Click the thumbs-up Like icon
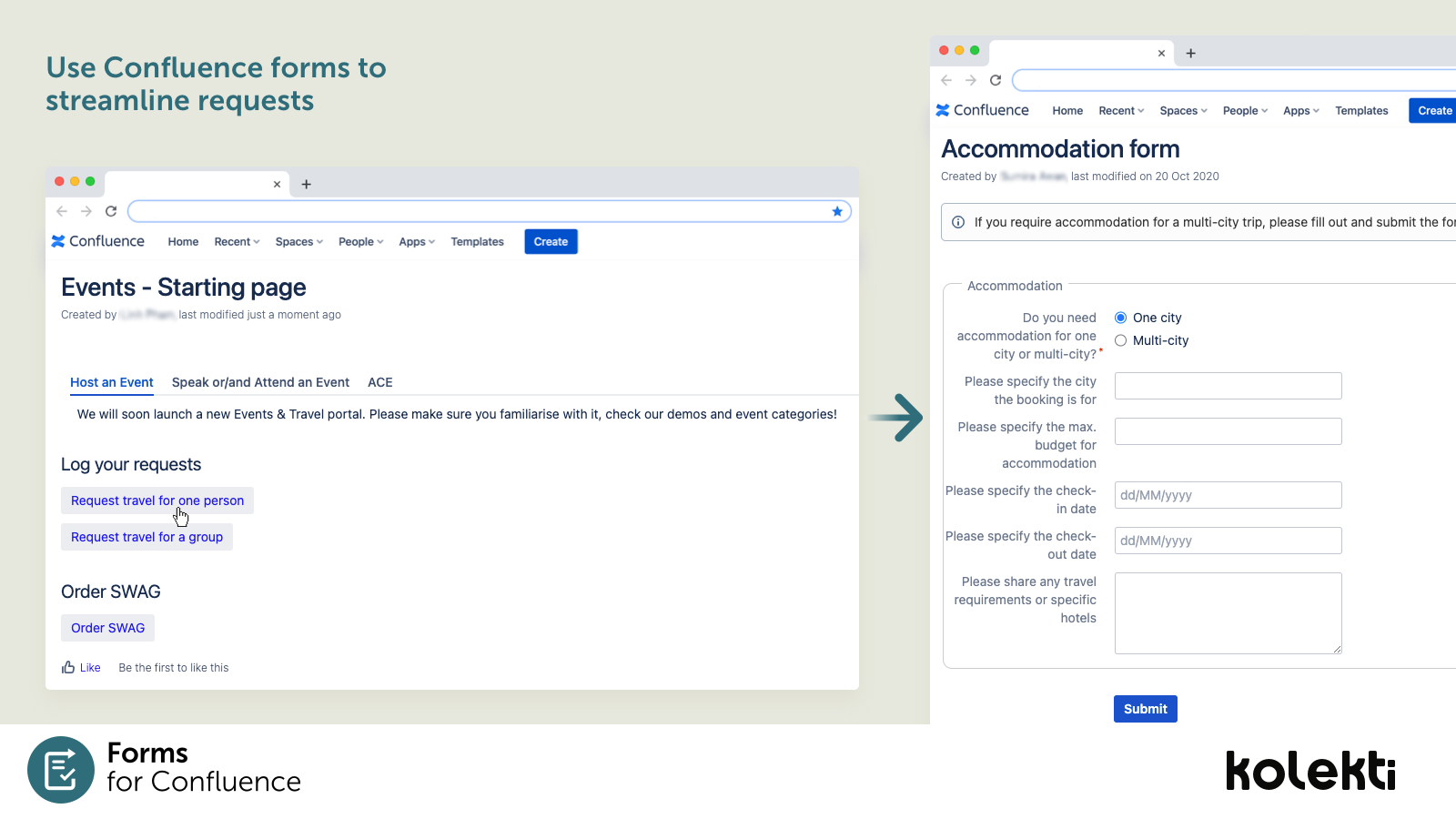1456x819 pixels. (x=68, y=667)
